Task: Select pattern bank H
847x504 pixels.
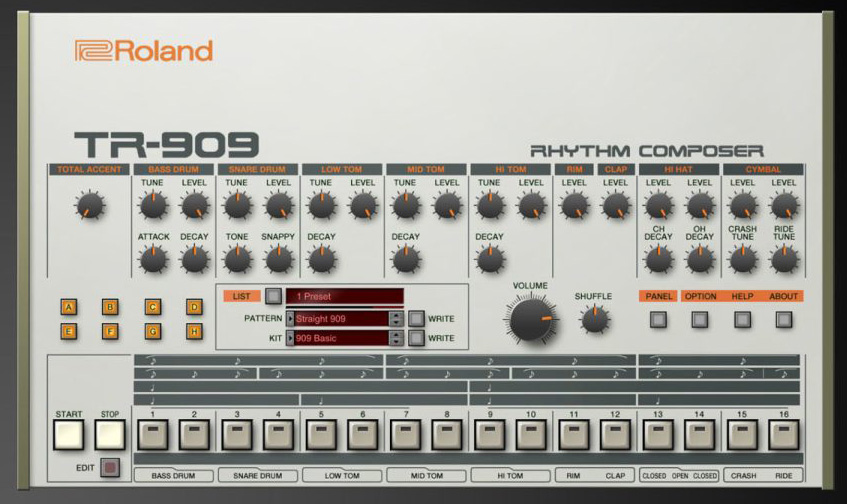Action: coord(194,331)
